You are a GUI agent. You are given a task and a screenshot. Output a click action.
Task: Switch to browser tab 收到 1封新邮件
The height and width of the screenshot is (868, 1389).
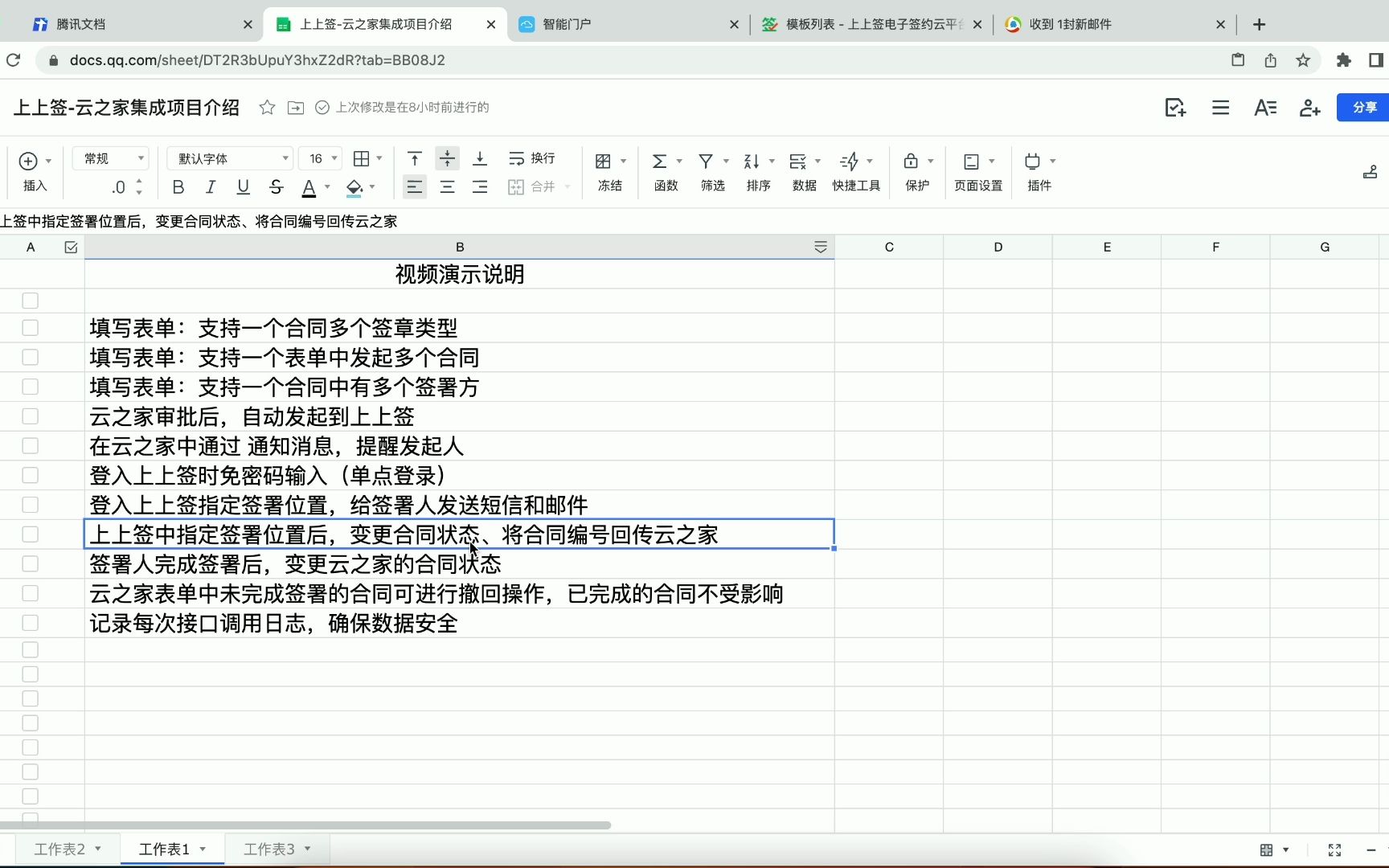point(1116,24)
